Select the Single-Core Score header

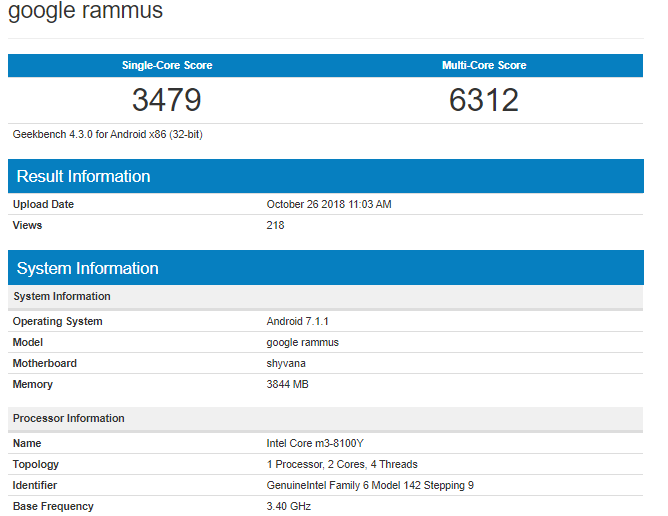point(167,65)
